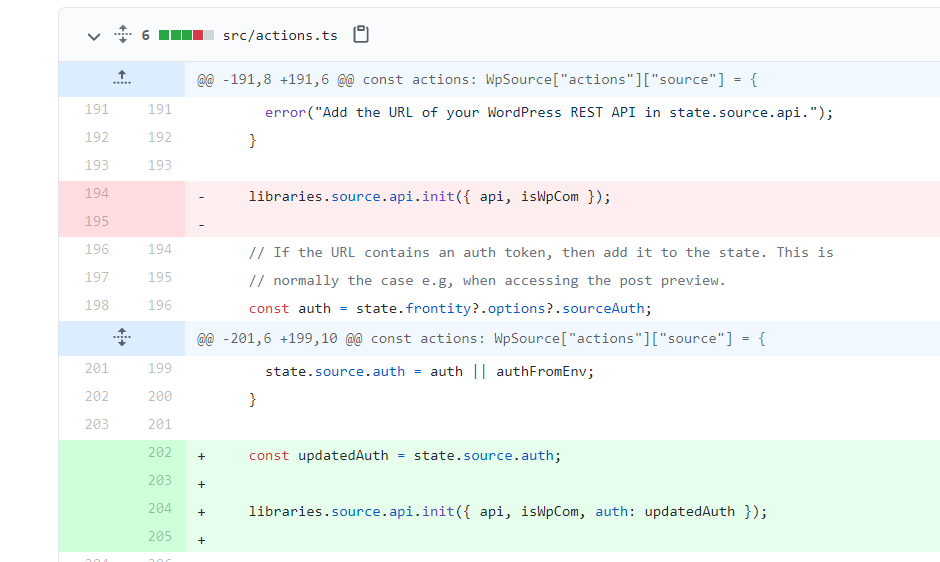Select deleted line number 194
The height and width of the screenshot is (562, 940).
(x=97, y=194)
